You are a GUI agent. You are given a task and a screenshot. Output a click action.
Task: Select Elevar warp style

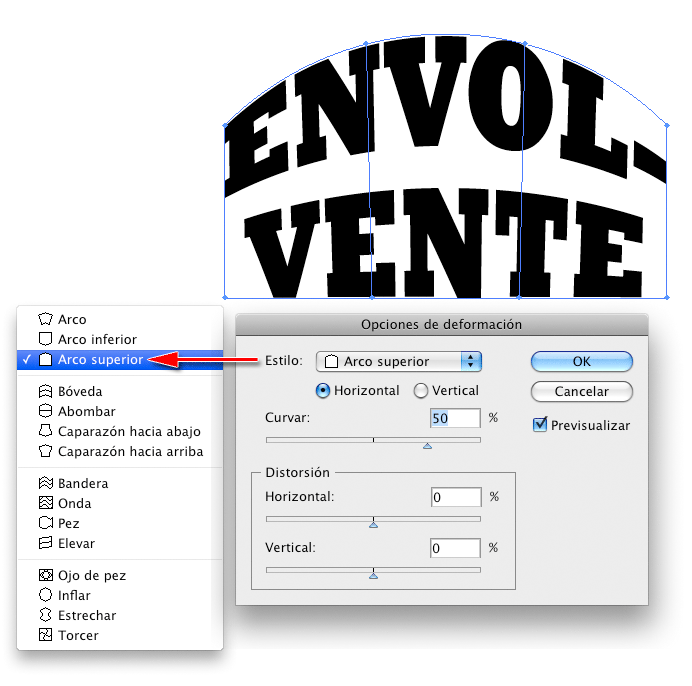pos(120,543)
